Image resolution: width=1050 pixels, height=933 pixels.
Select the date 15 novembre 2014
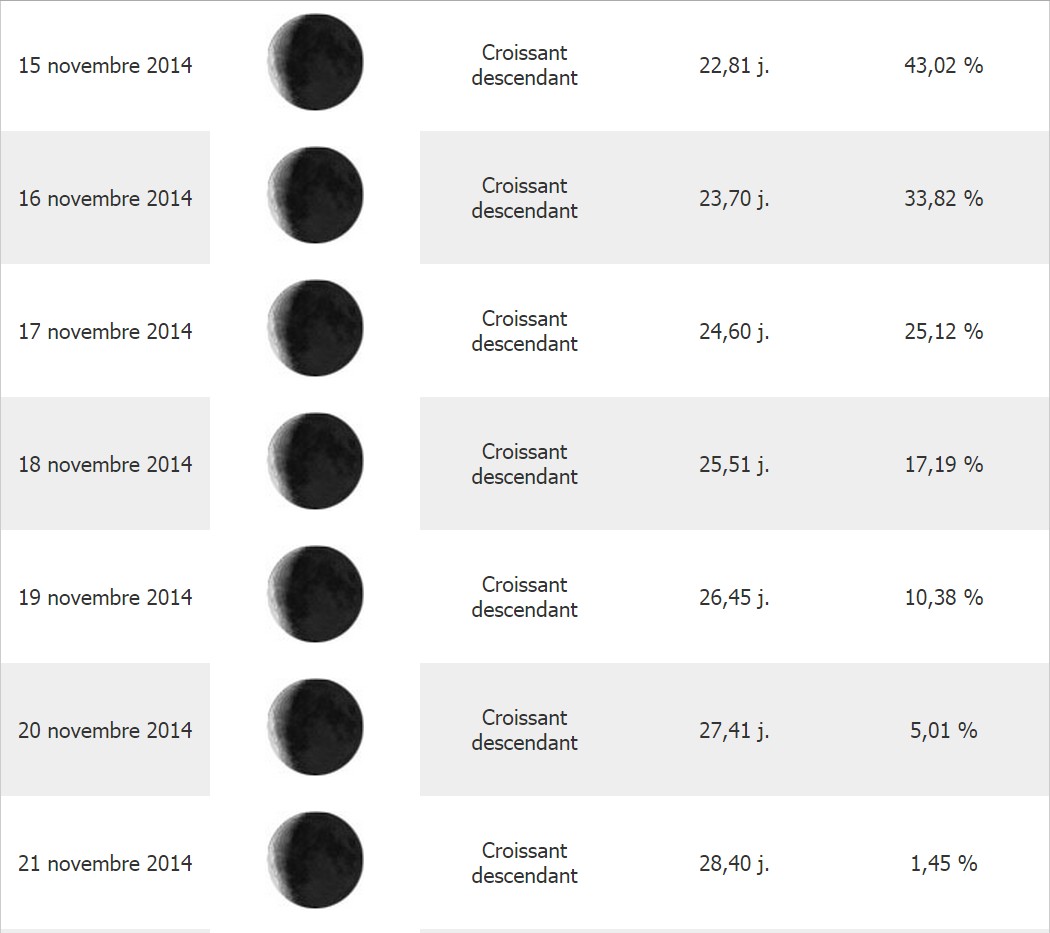105,66
